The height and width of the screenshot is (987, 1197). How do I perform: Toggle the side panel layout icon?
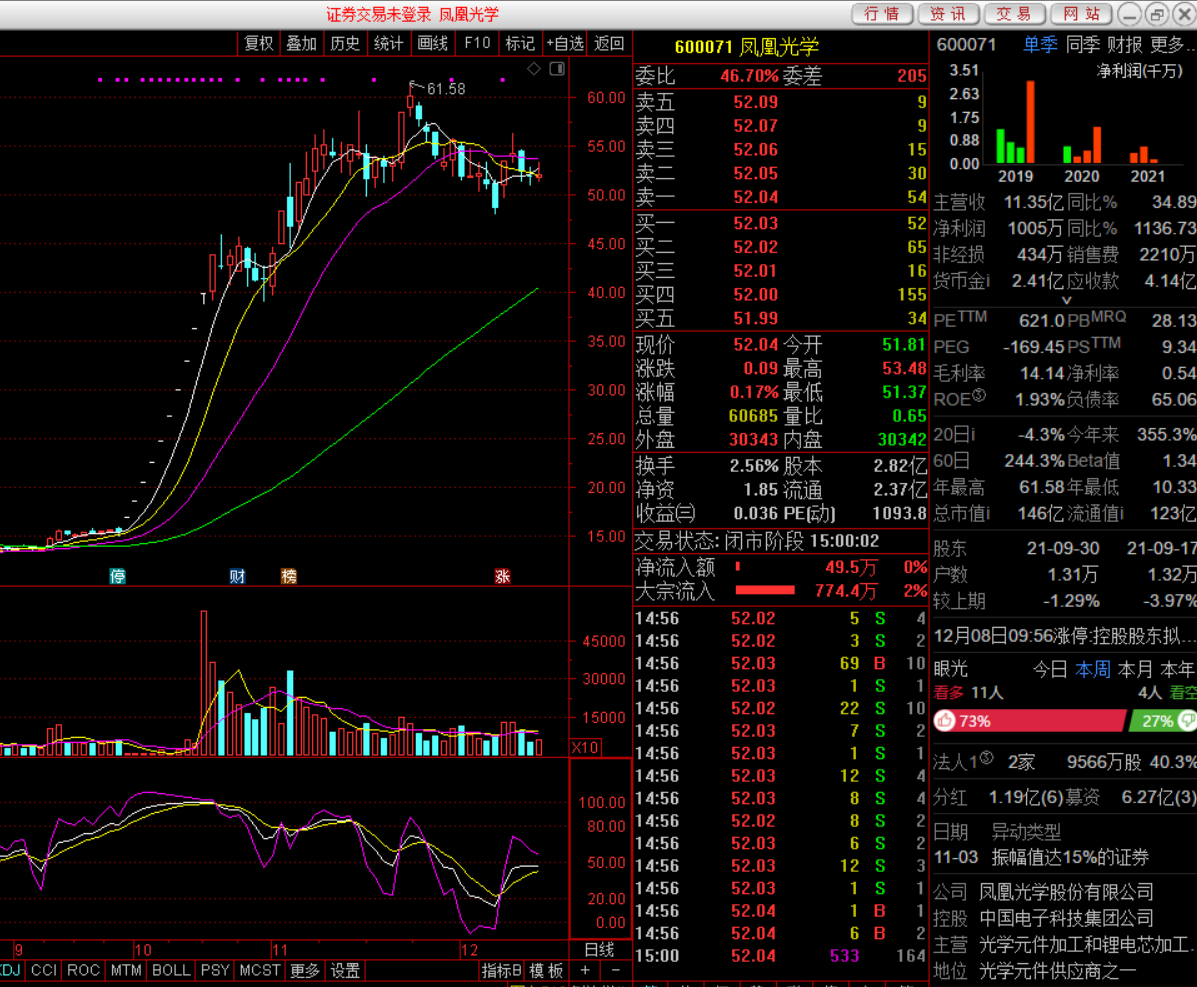[557, 69]
